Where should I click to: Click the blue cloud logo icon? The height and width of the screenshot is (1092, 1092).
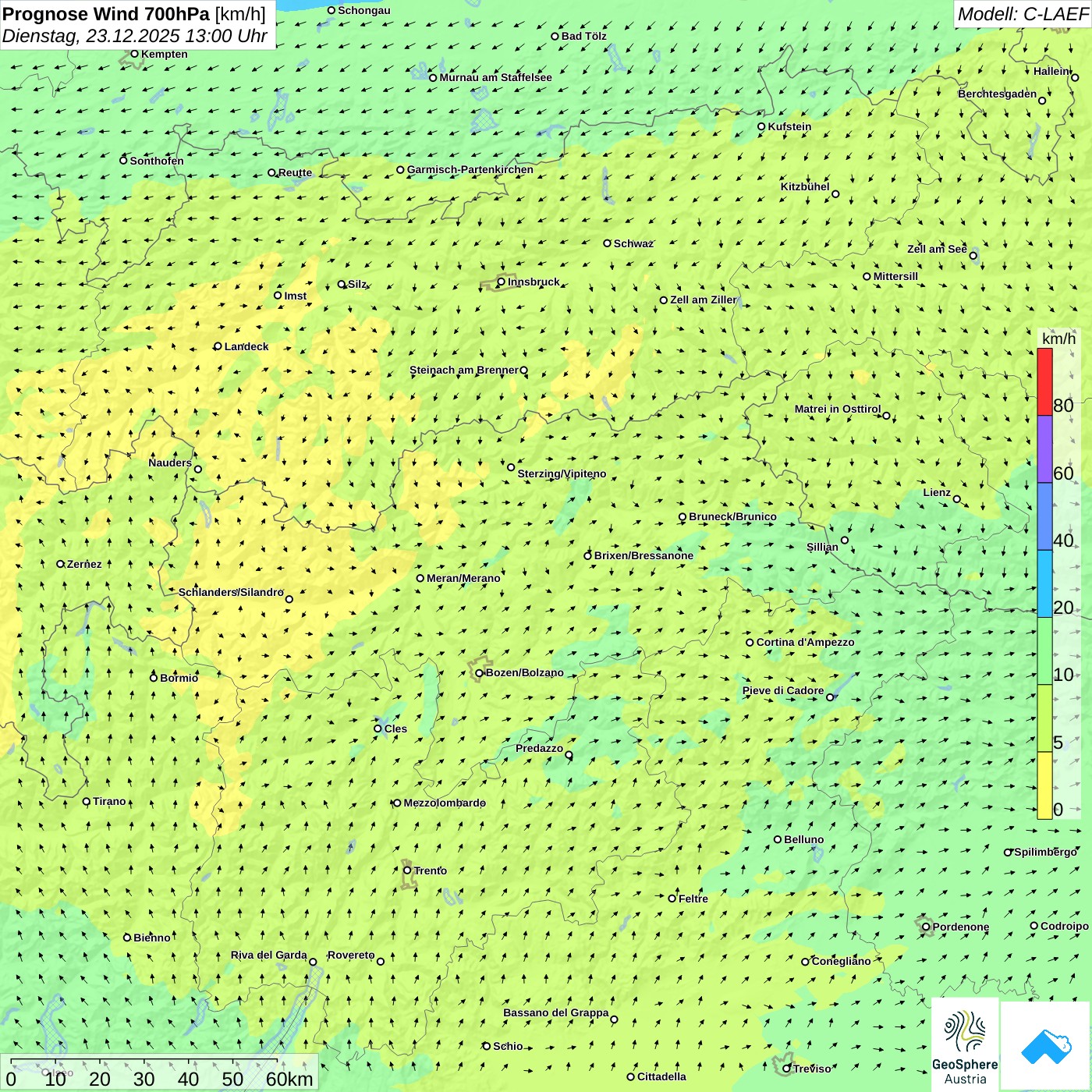coord(1046,1046)
